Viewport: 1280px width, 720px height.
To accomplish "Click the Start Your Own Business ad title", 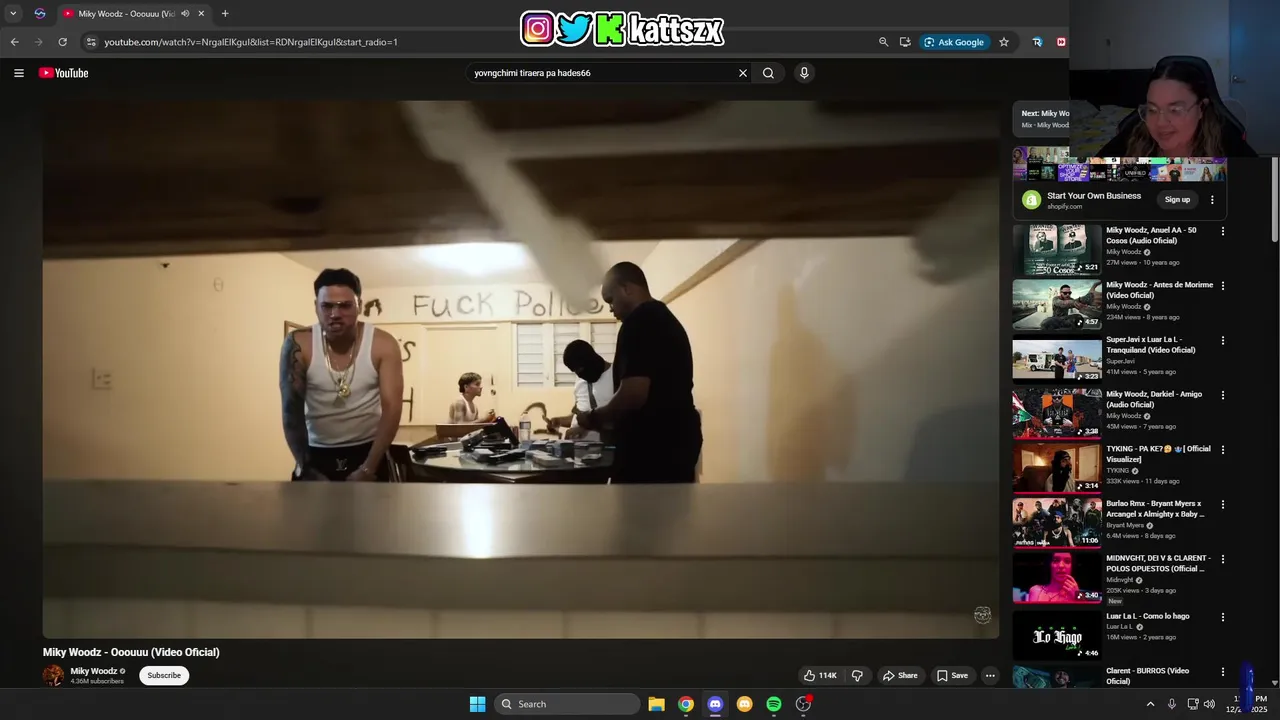I will 1094,196.
